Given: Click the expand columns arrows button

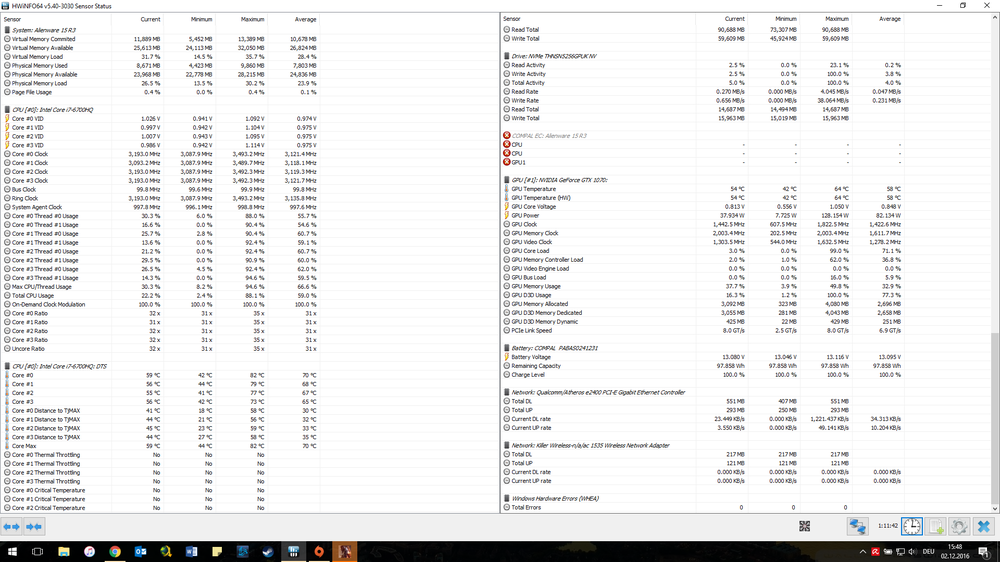Looking at the screenshot, I should click(x=12, y=526).
